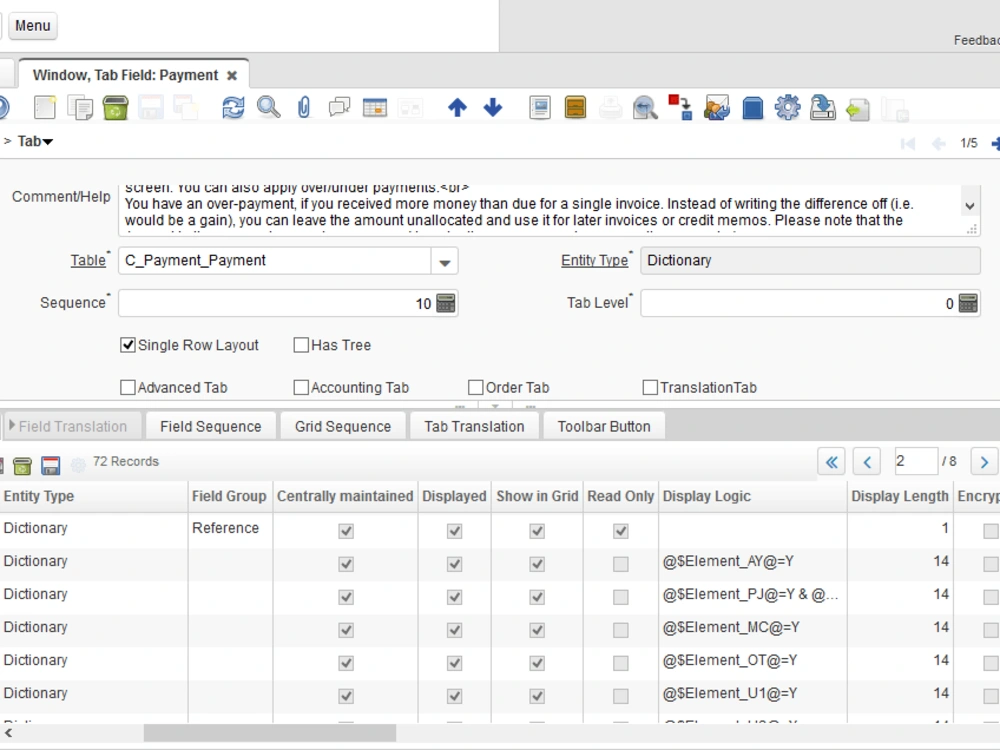Click the Copy Record toolbar icon
The height and width of the screenshot is (750, 1000).
80,107
